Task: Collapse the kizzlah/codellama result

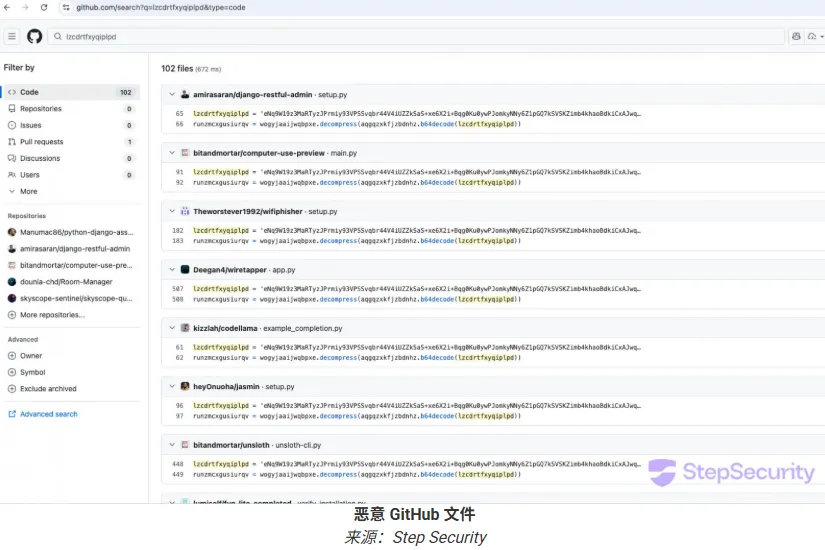Action: (172, 328)
